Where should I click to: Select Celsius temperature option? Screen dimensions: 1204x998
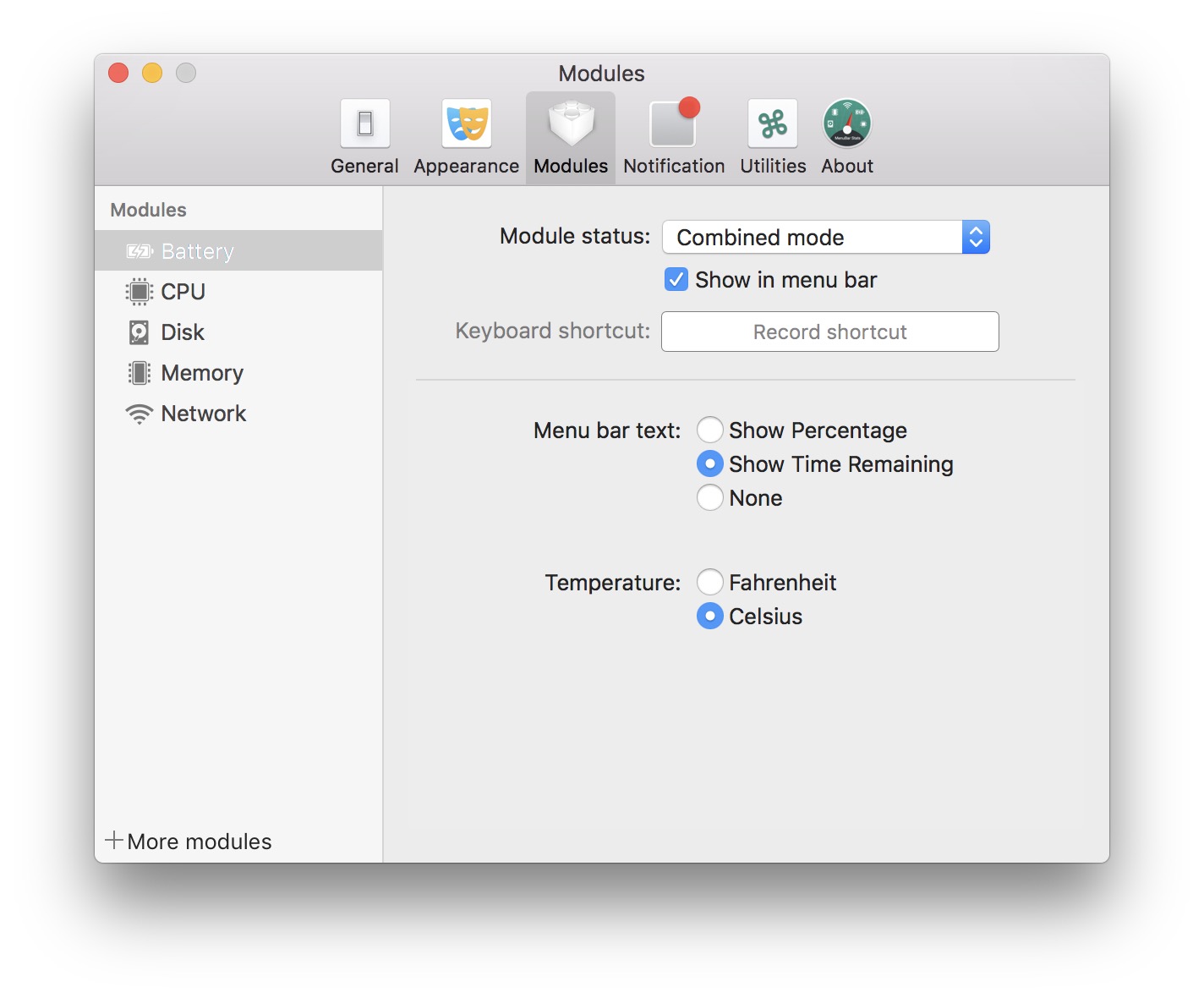point(710,616)
